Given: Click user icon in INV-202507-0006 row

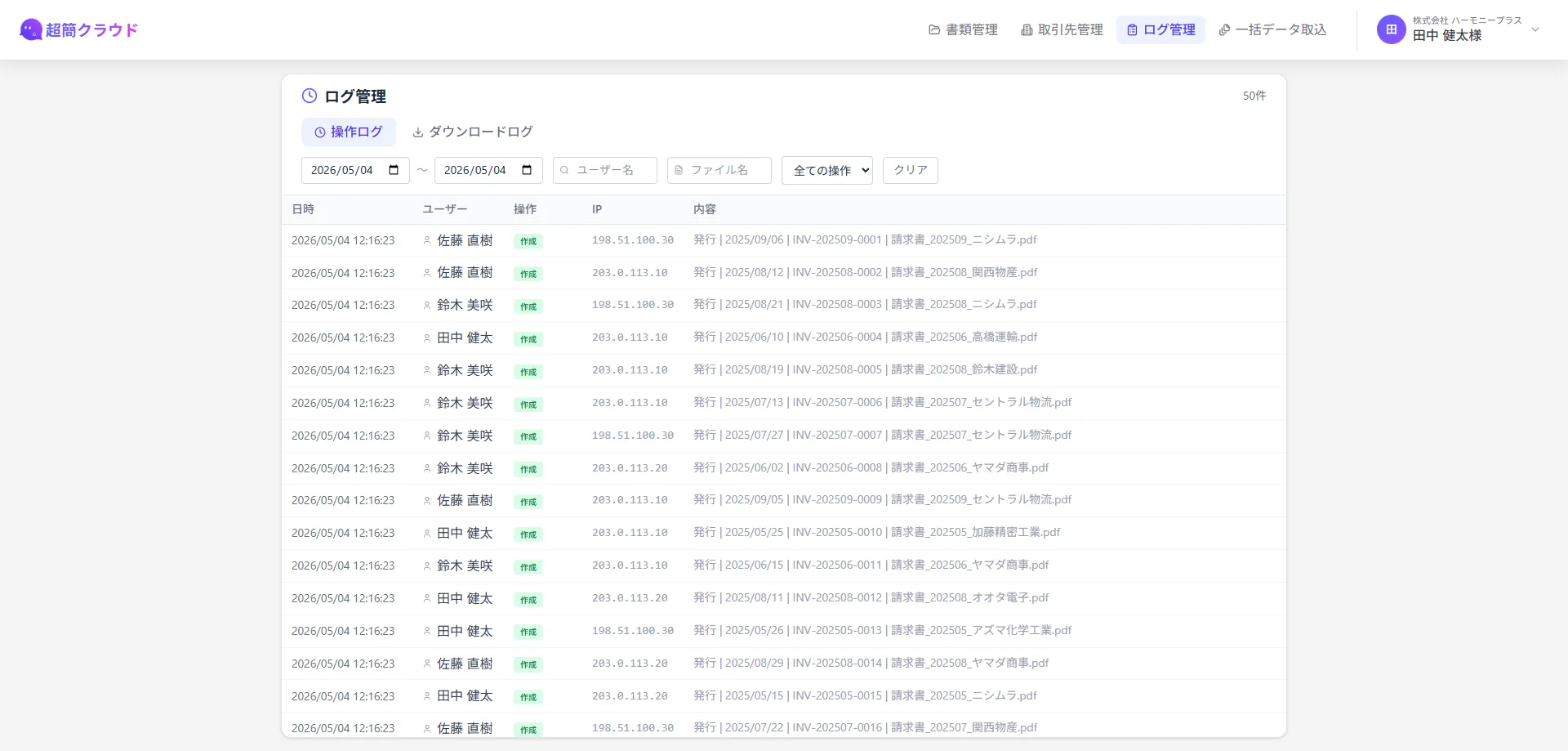Looking at the screenshot, I should tap(427, 404).
